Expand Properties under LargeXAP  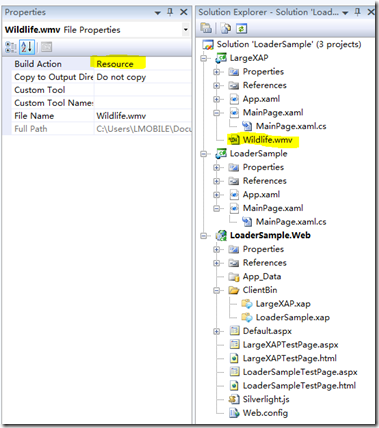217,72
